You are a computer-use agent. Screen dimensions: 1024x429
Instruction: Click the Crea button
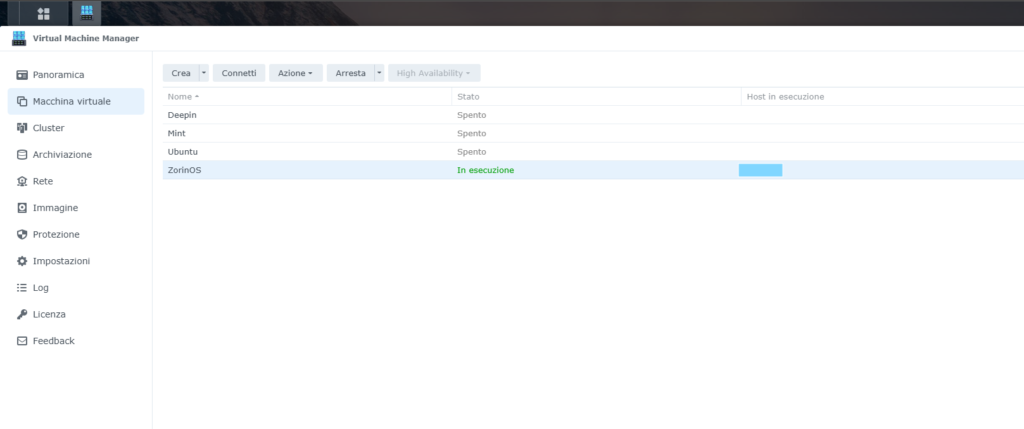180,73
